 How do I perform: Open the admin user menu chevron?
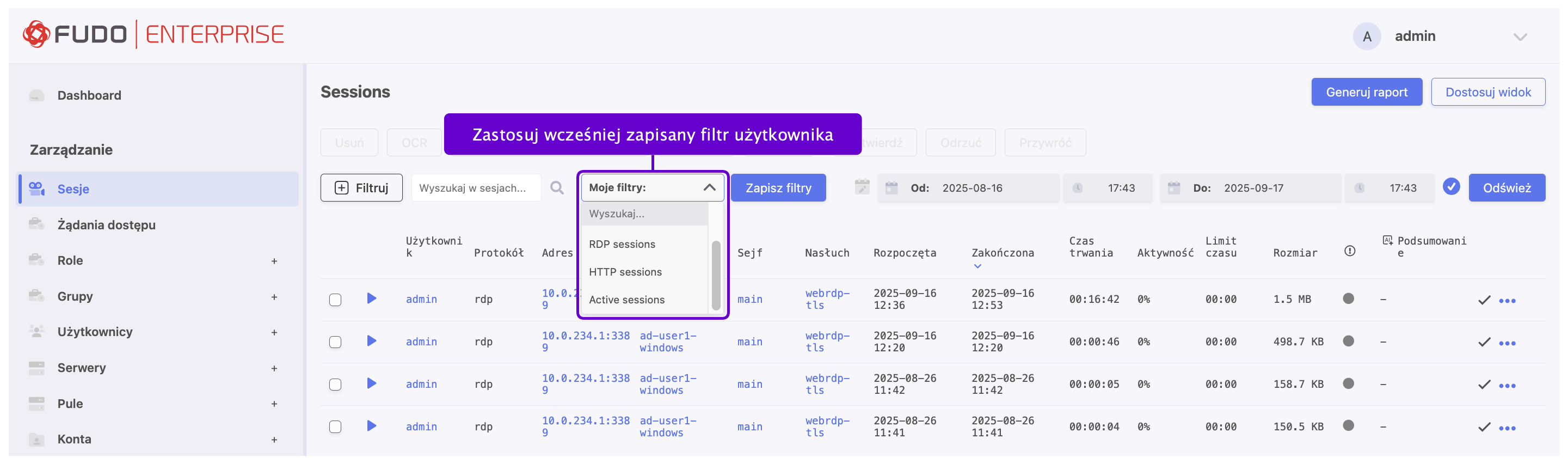[x=1520, y=37]
